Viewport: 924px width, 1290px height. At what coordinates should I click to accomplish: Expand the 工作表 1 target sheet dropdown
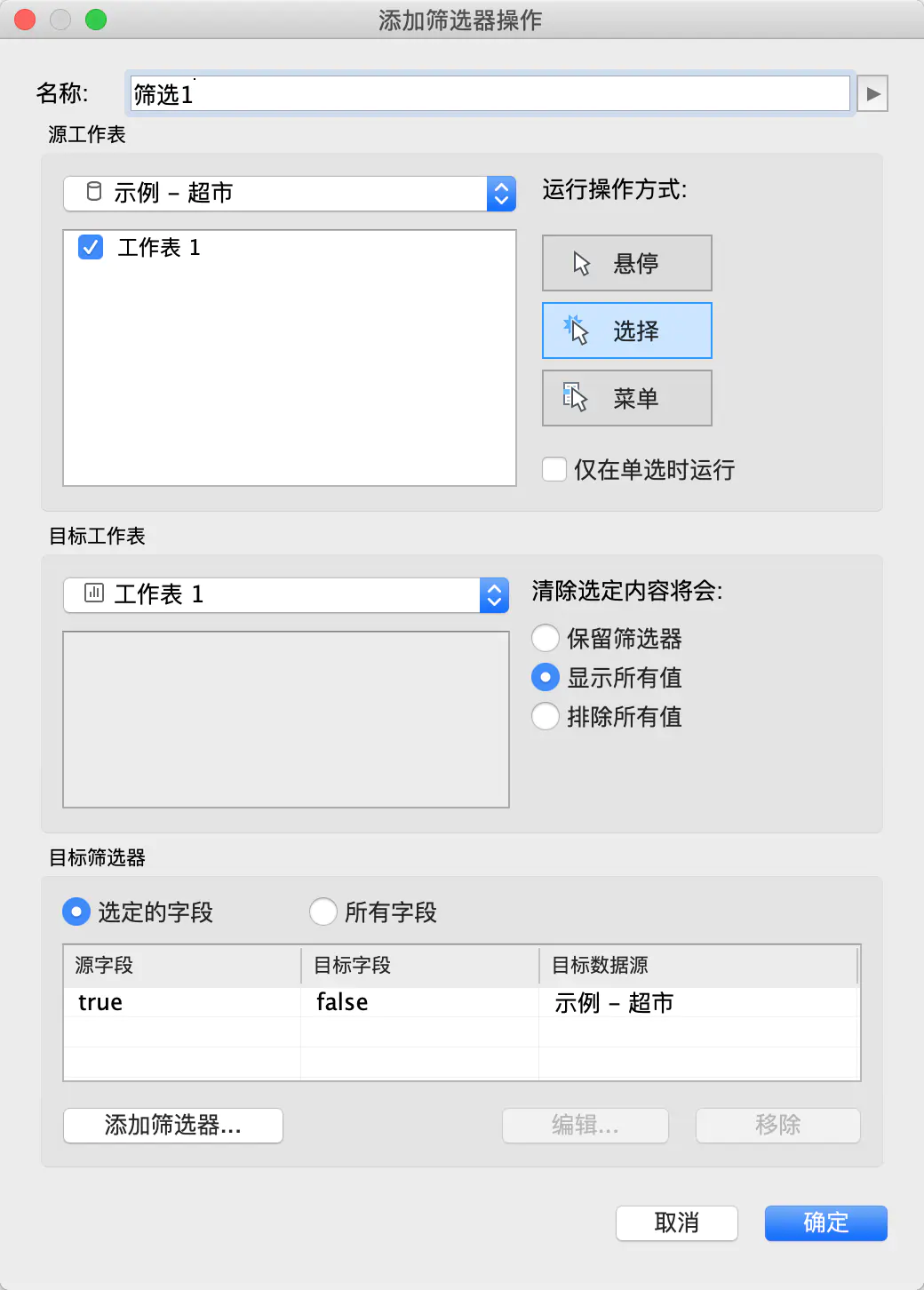(x=286, y=594)
